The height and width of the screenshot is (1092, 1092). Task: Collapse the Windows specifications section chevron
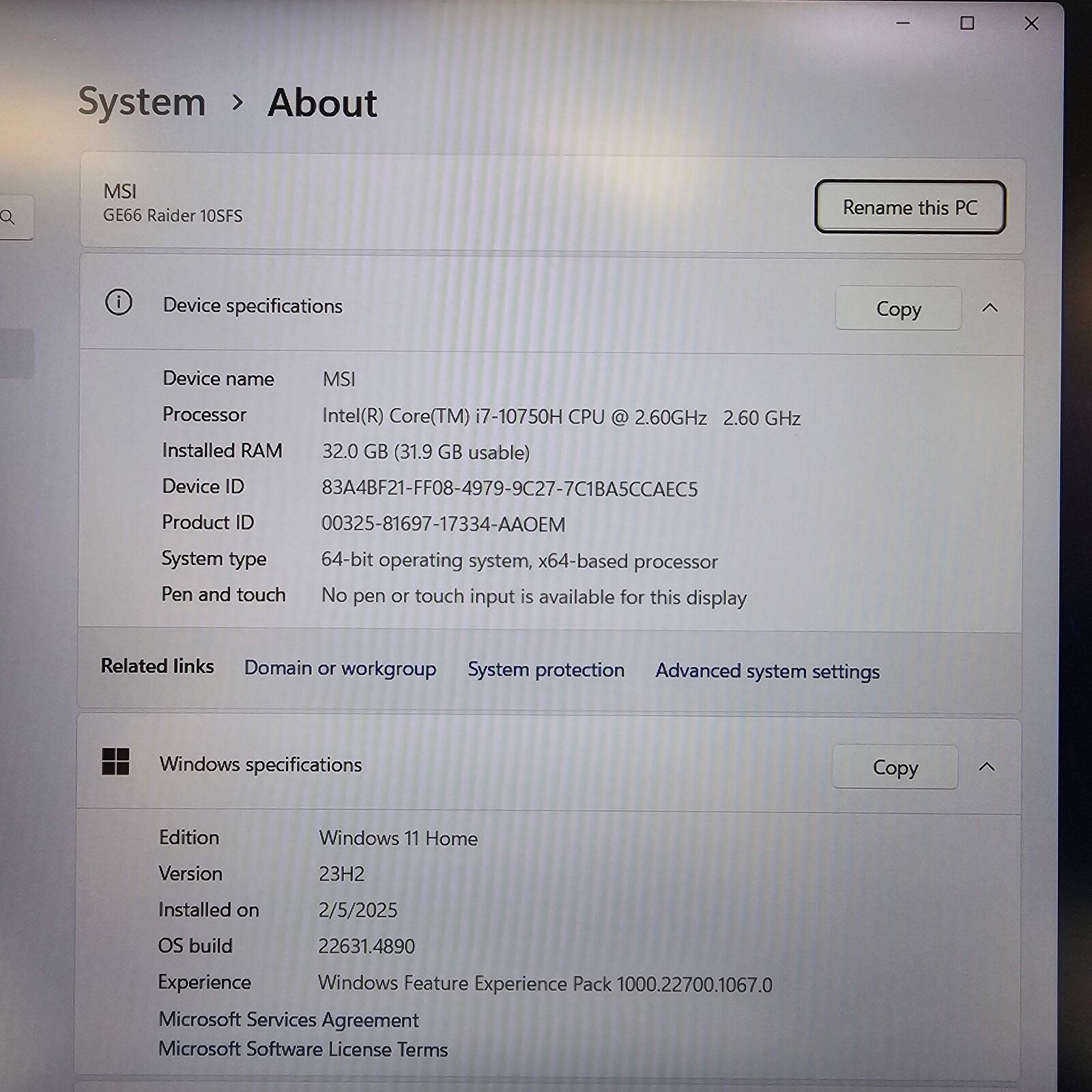(x=986, y=767)
